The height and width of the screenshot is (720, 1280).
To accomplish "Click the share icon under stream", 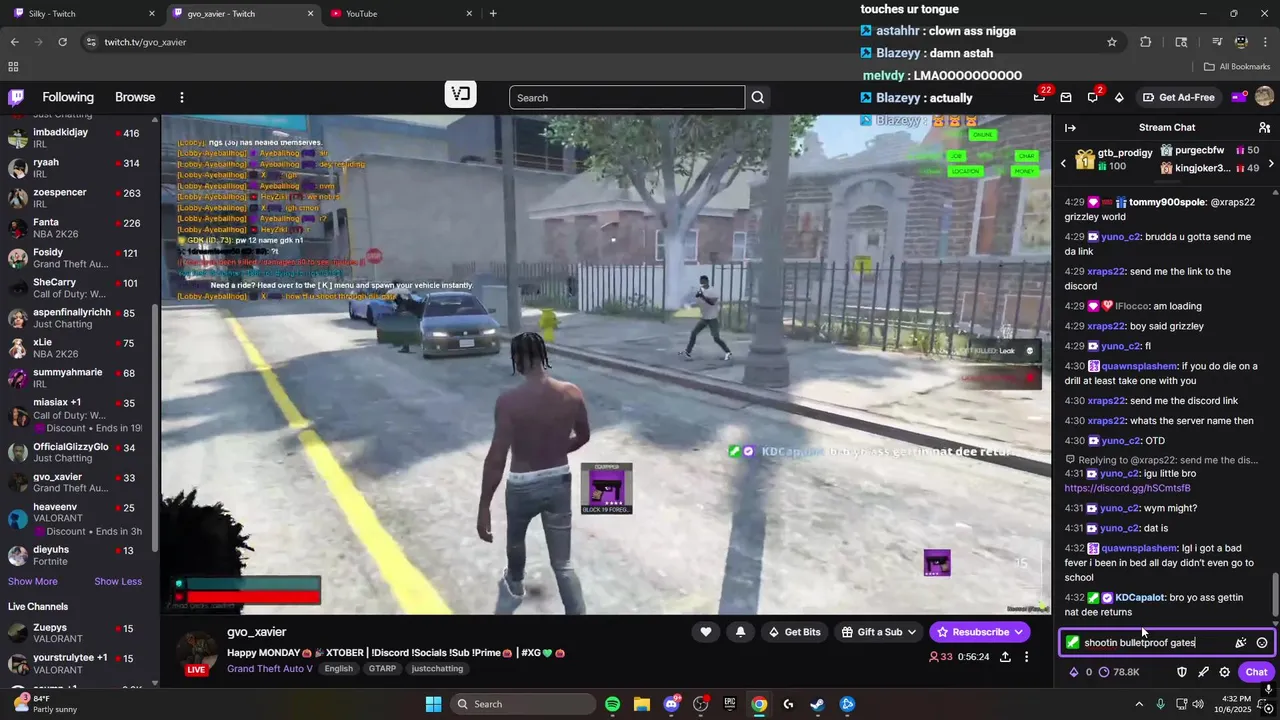I will click(x=1005, y=657).
